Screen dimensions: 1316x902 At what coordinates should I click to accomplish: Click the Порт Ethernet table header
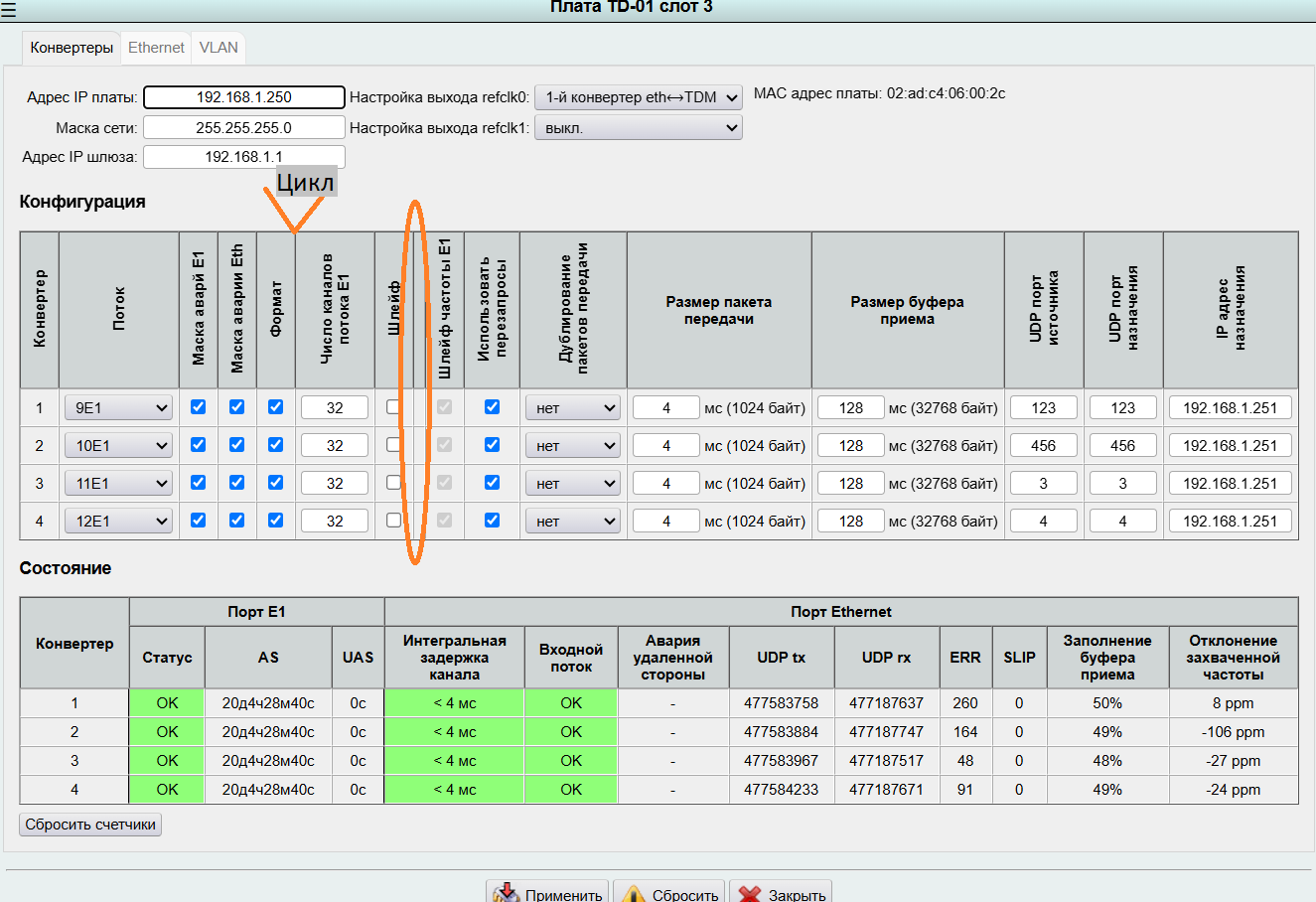(x=841, y=612)
